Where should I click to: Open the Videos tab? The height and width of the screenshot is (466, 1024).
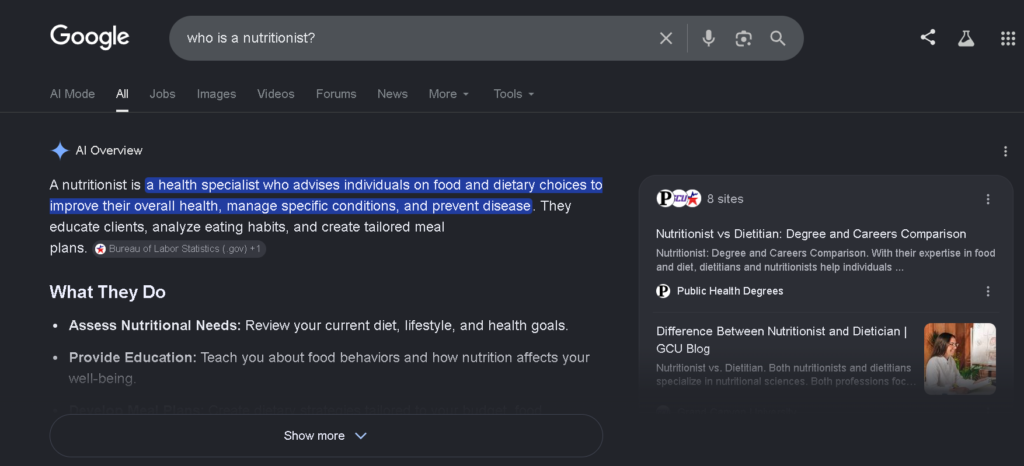coord(276,94)
